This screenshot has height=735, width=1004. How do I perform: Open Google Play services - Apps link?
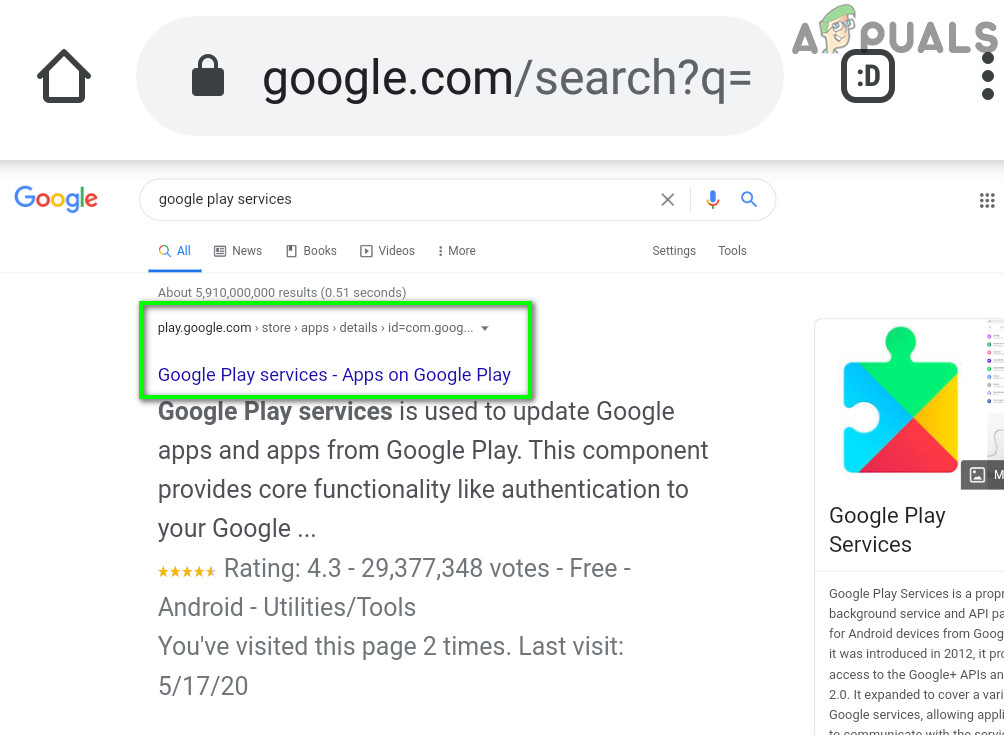tap(334, 375)
